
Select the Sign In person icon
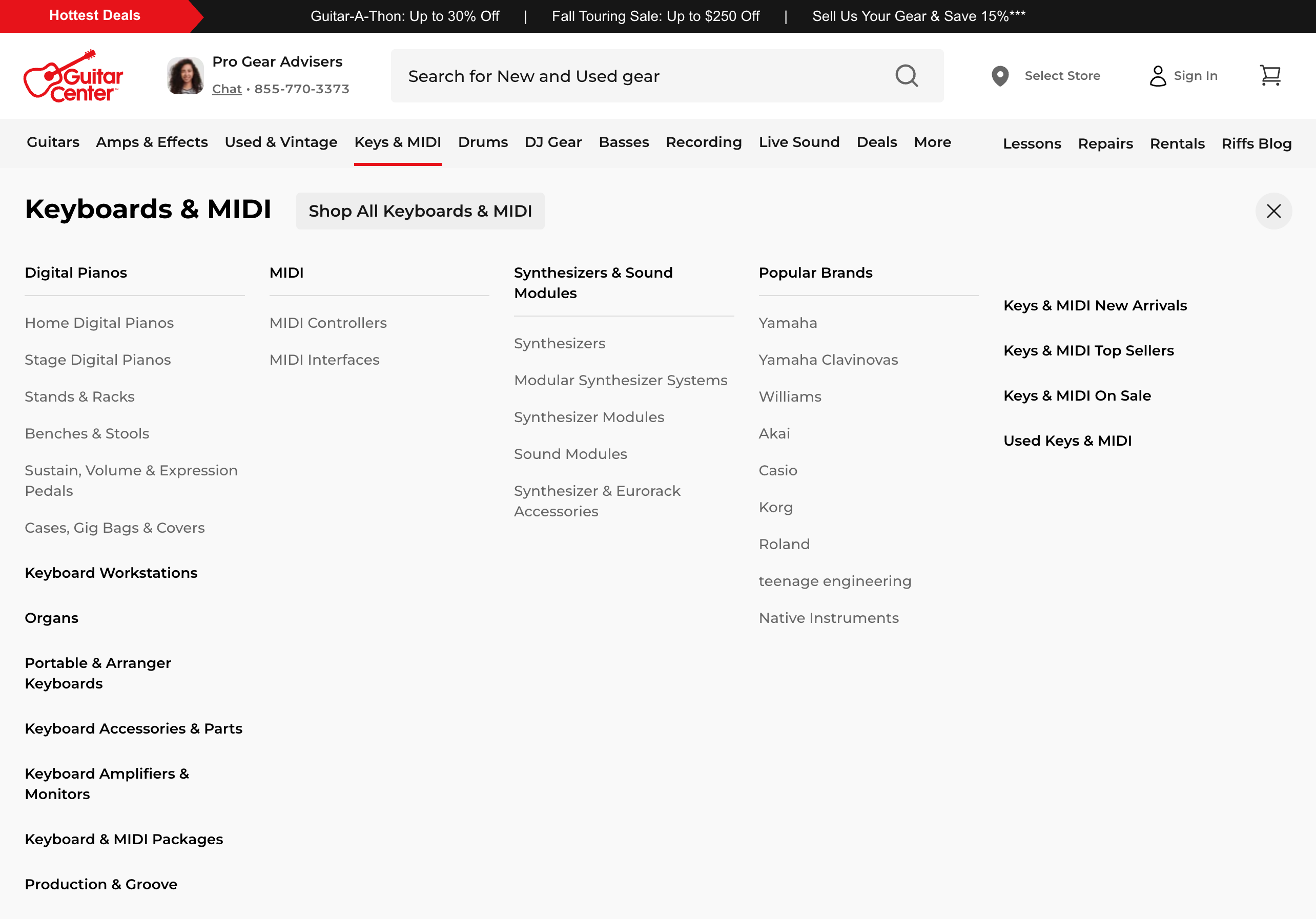(x=1158, y=75)
